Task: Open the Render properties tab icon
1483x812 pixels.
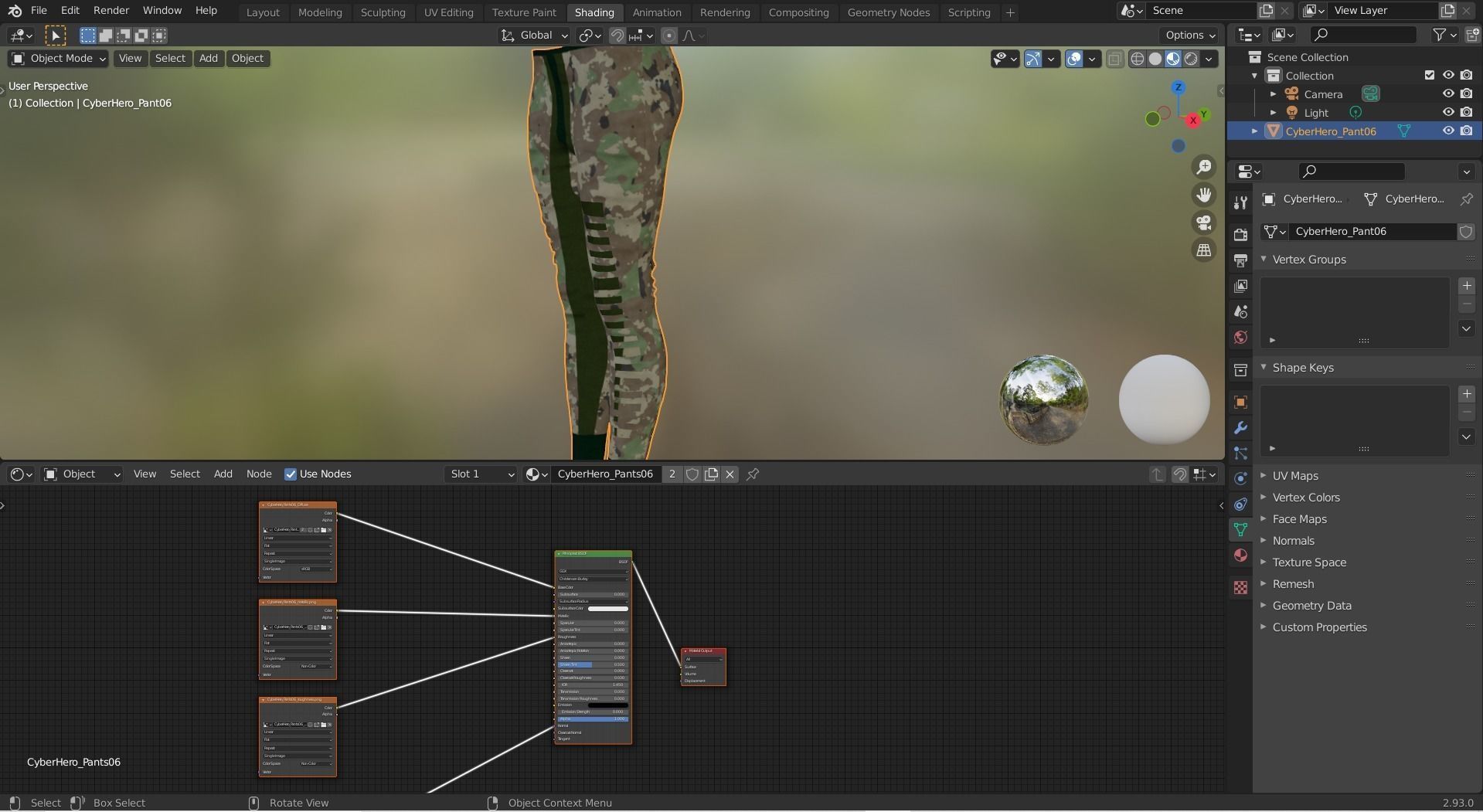Action: click(1240, 234)
